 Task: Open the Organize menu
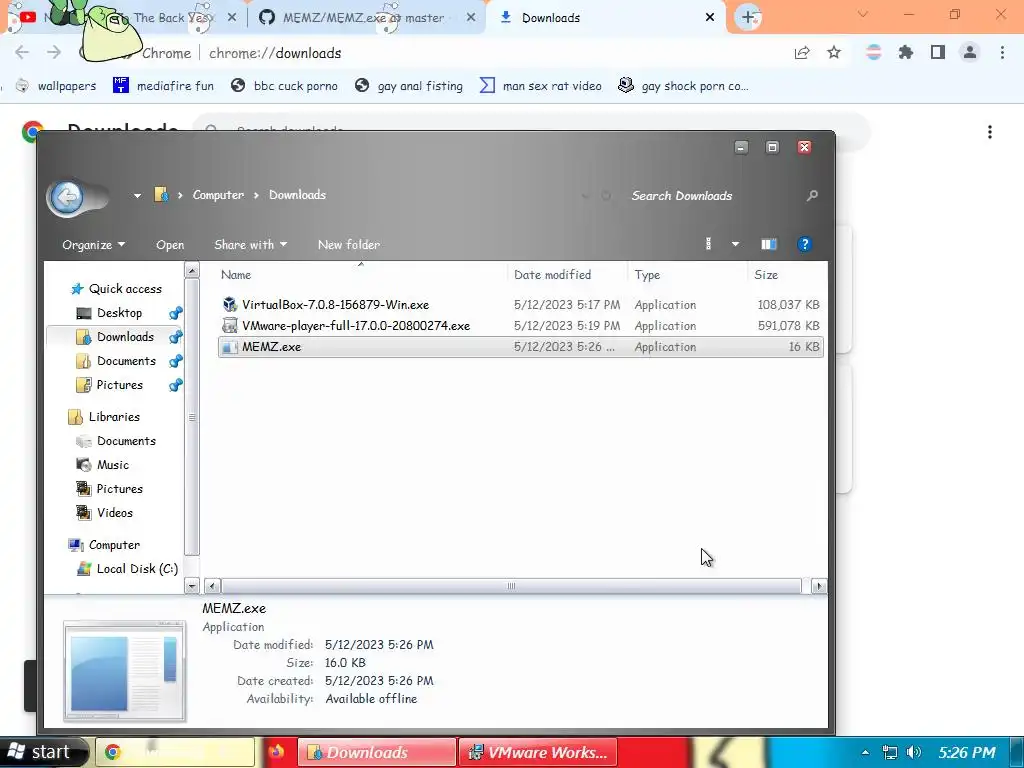pyautogui.click(x=93, y=245)
